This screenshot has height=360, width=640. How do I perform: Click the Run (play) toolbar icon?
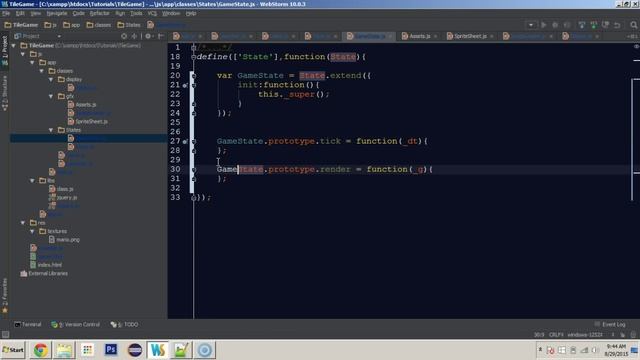543,25
